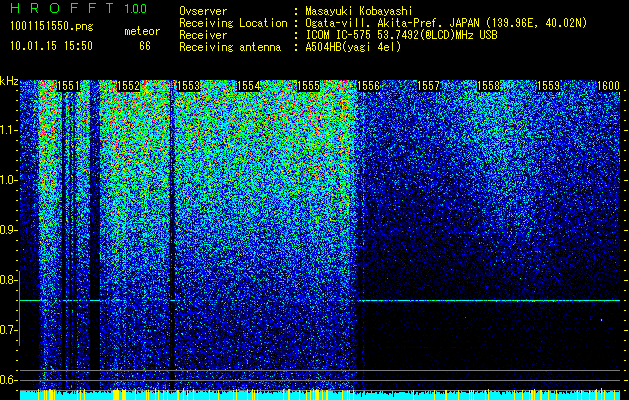Screen dimensions: 629x400
Task: Click the ICOM IC-575 receiver text
Action: [x=401, y=35]
